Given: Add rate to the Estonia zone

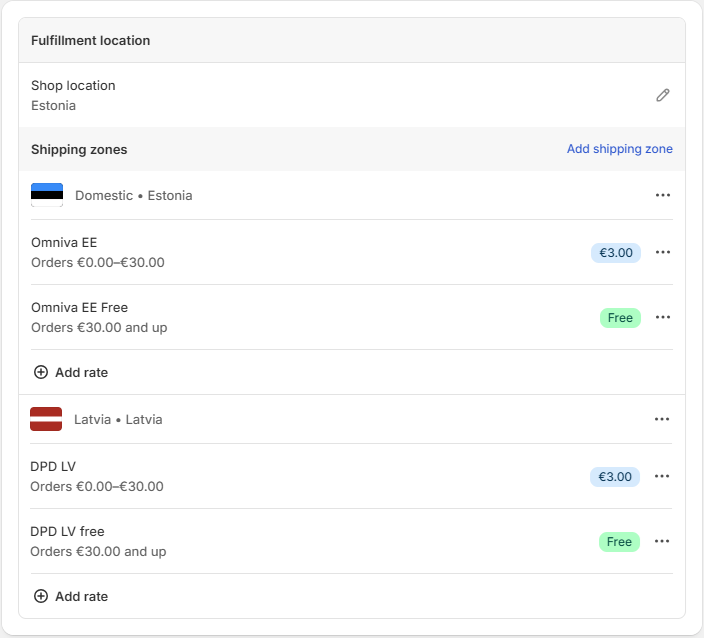Looking at the screenshot, I should point(71,372).
